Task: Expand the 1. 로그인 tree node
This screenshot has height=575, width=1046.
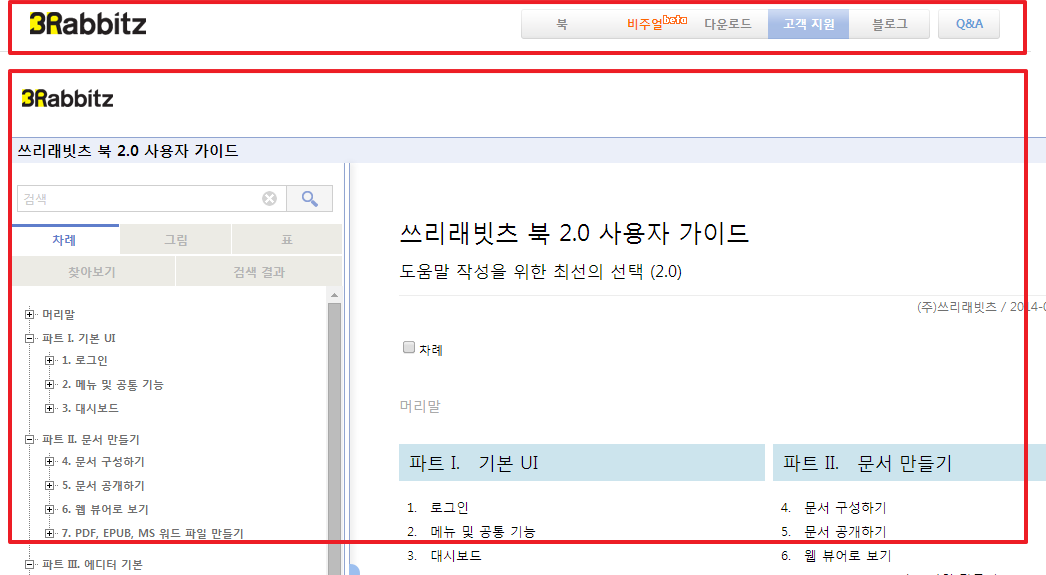Action: [49, 360]
